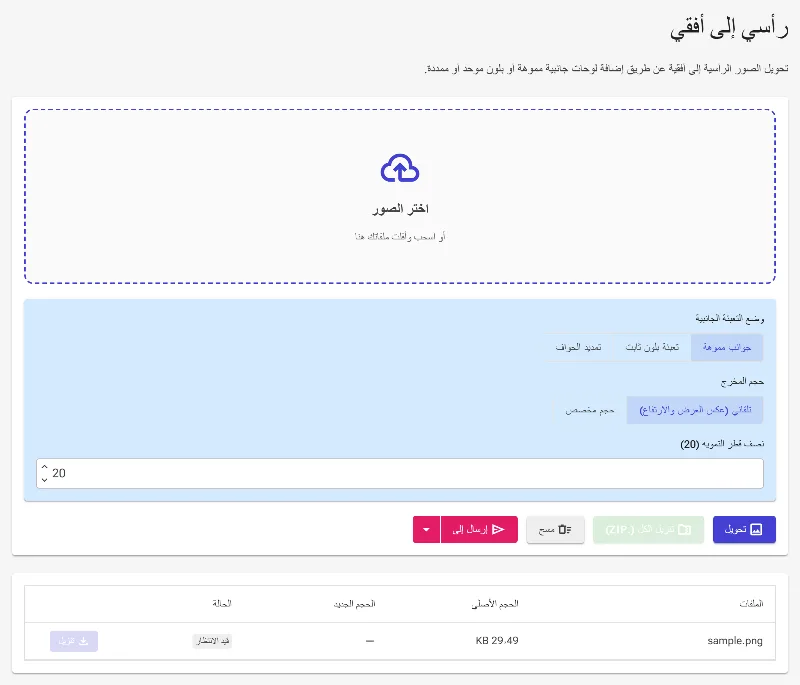The width and height of the screenshot is (800, 685).
Task: Select the تعبئة بلون ثابت solid color mode
Action: tap(652, 347)
